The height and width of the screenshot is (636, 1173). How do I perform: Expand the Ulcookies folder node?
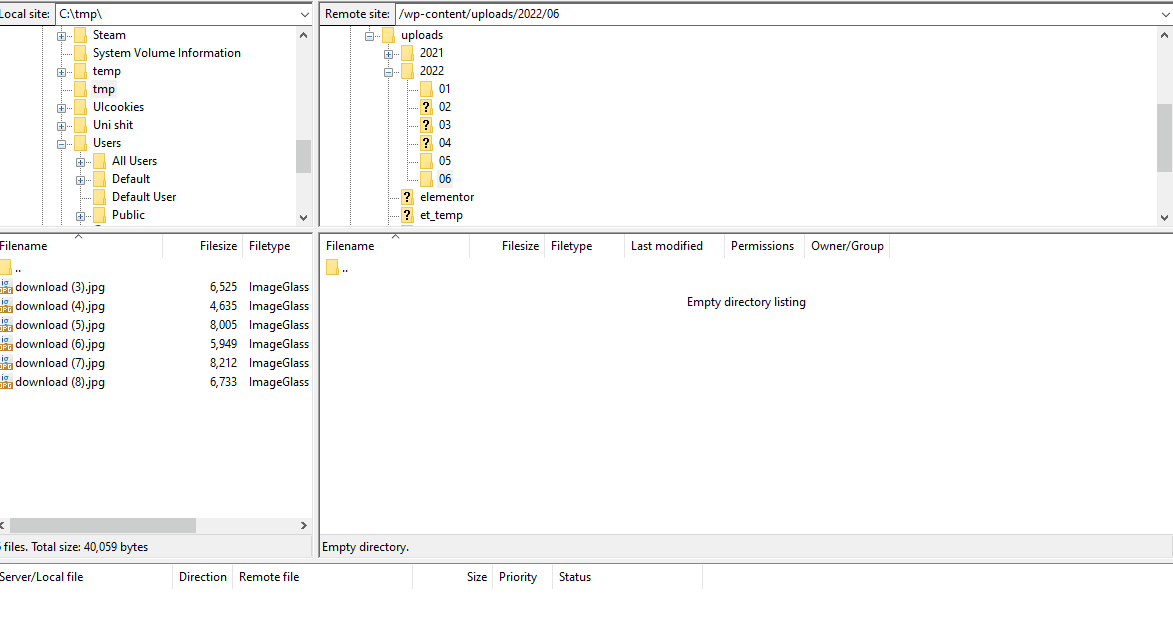tap(62, 108)
